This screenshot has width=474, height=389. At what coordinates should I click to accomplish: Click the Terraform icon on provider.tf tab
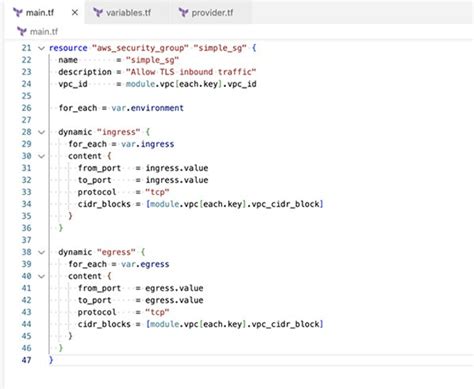(183, 13)
